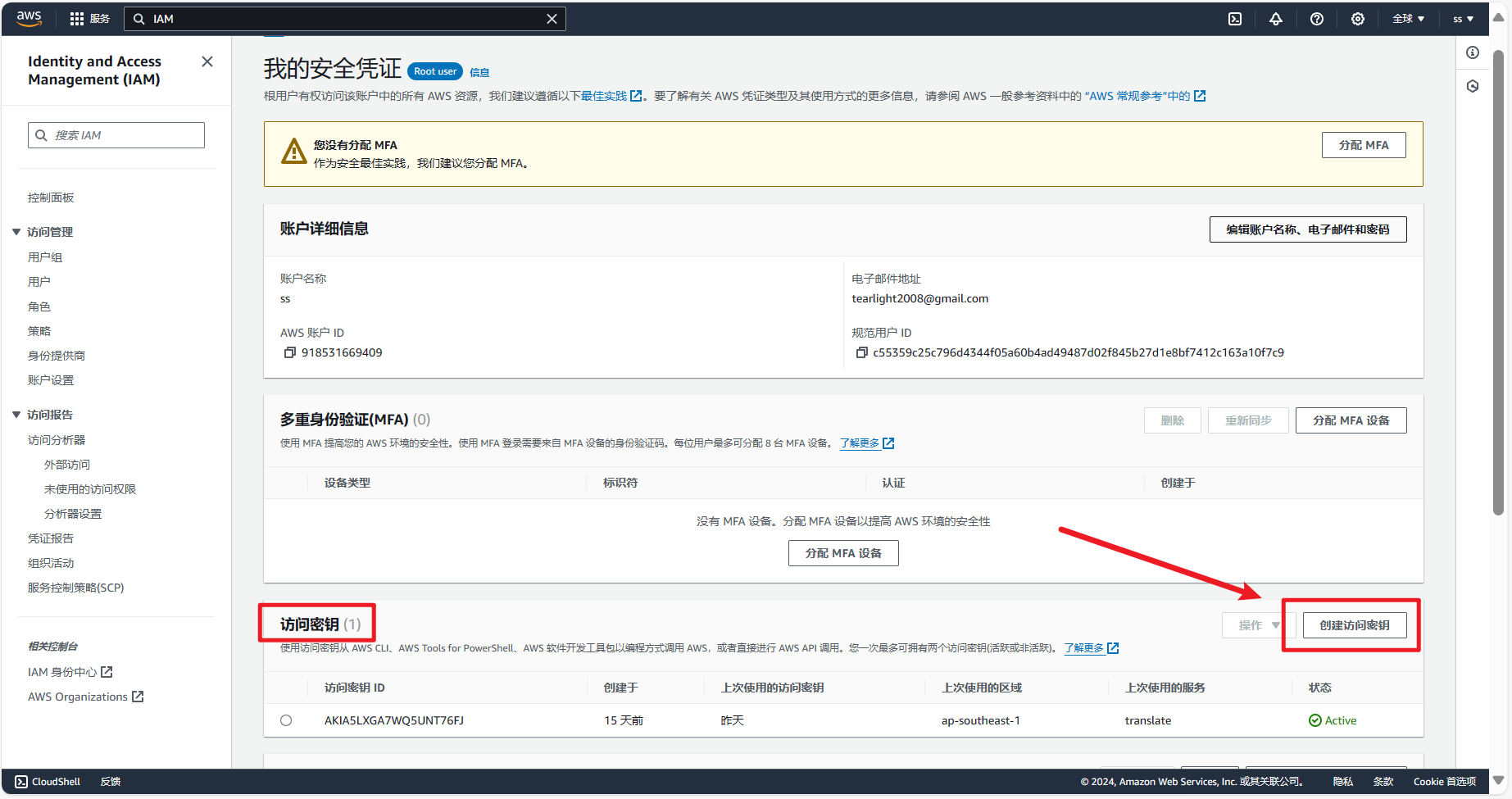Open the settings gear icon

point(1358,19)
